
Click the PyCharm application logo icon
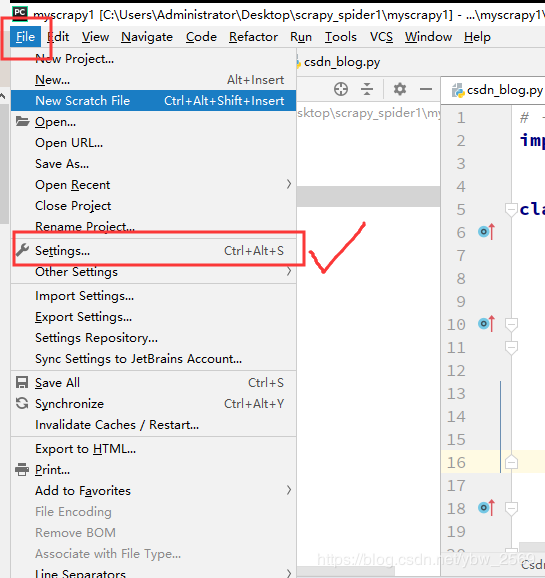(20, 13)
